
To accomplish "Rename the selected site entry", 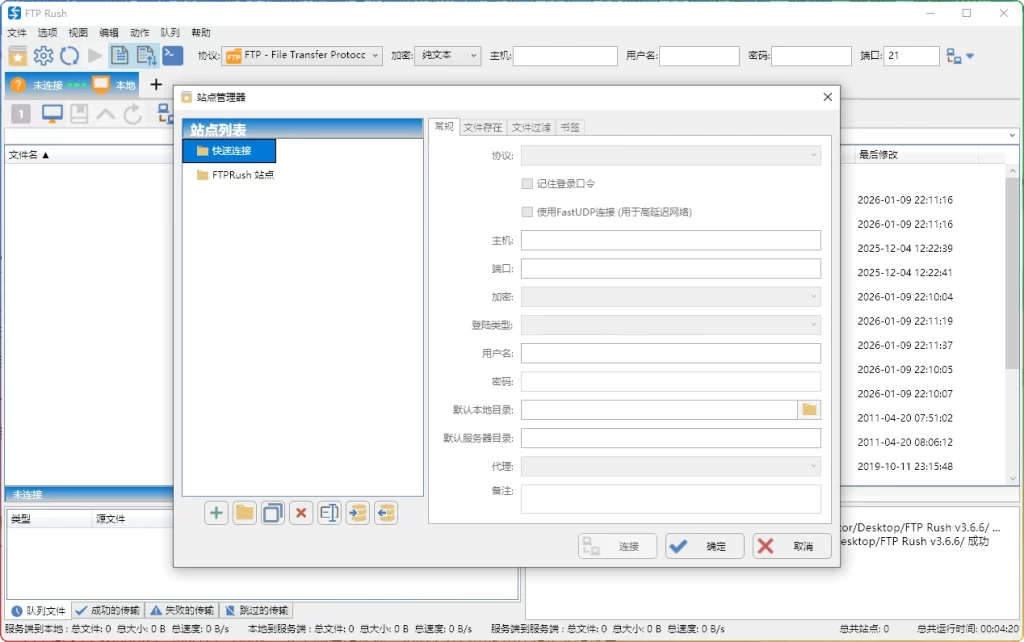I will tap(328, 513).
